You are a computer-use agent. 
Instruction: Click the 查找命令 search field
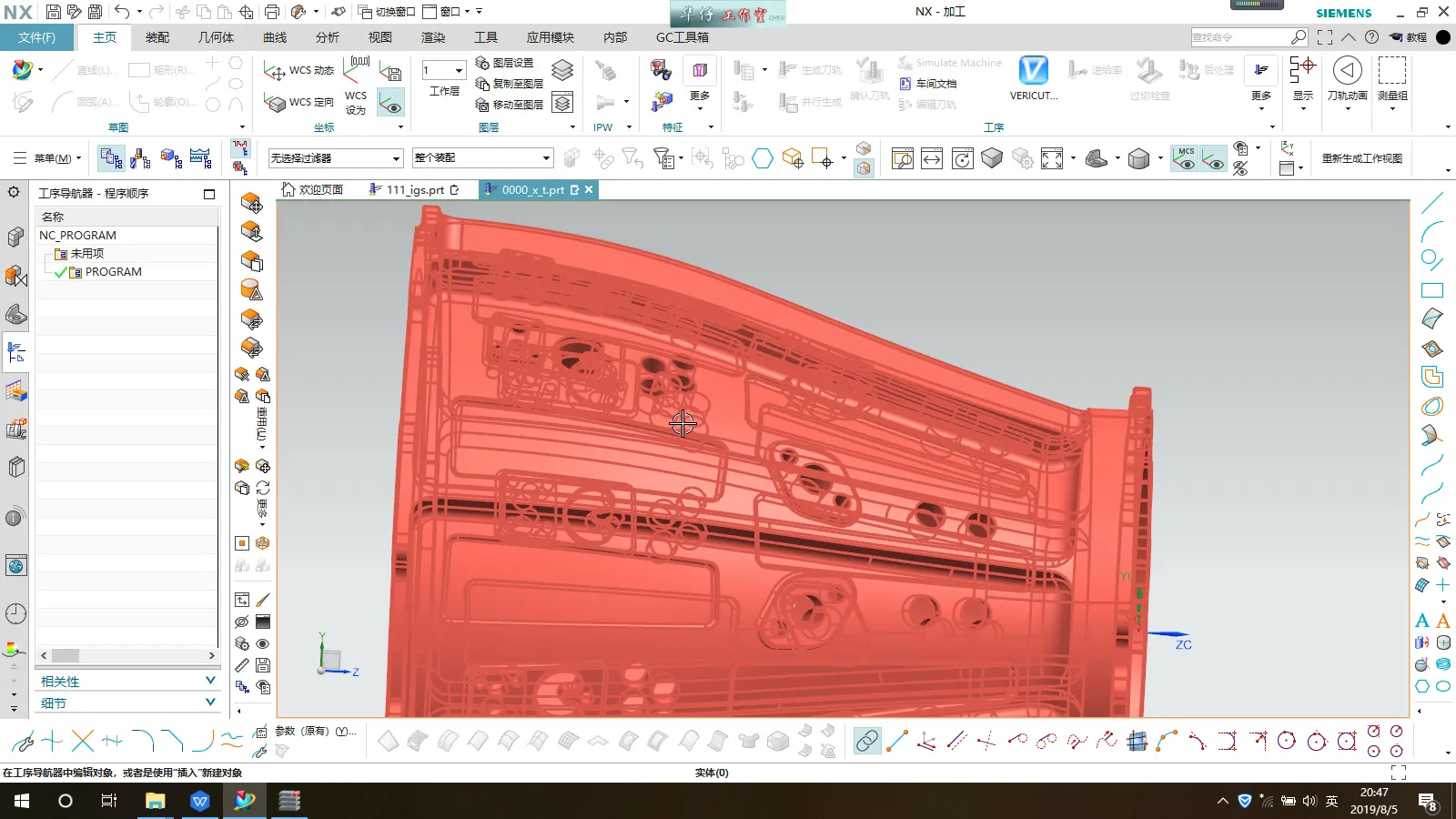(1239, 37)
